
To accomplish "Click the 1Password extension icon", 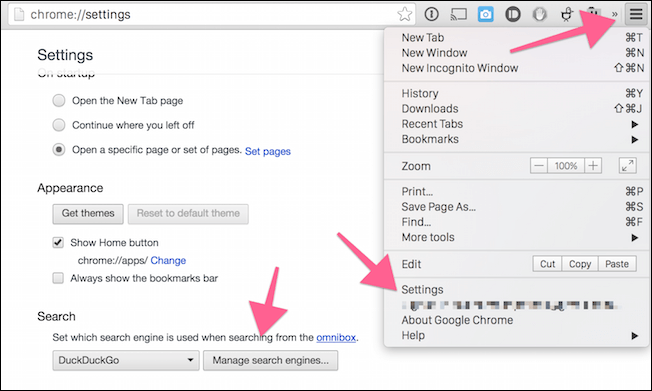I will click(432, 15).
